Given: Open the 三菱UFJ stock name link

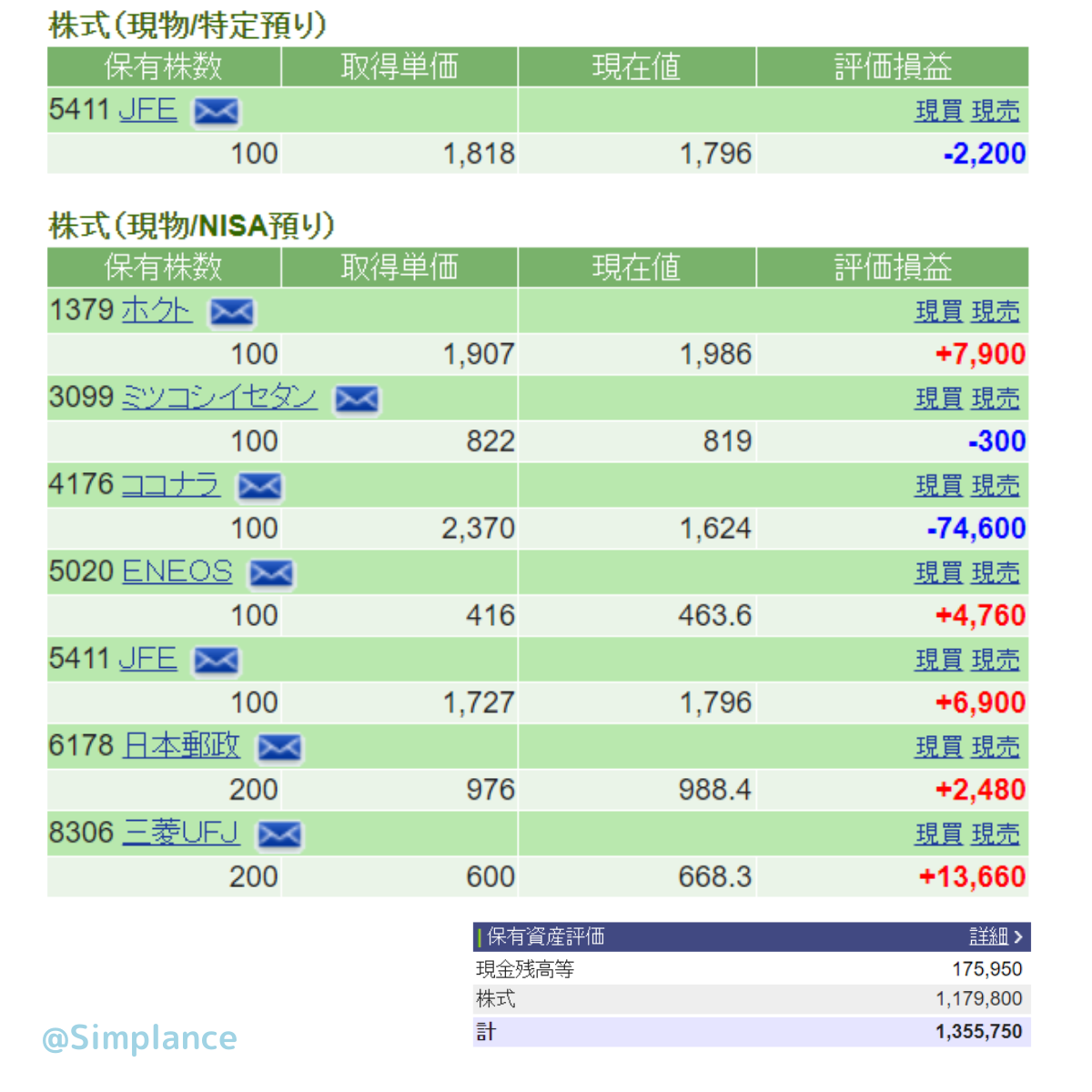Looking at the screenshot, I should click(181, 833).
